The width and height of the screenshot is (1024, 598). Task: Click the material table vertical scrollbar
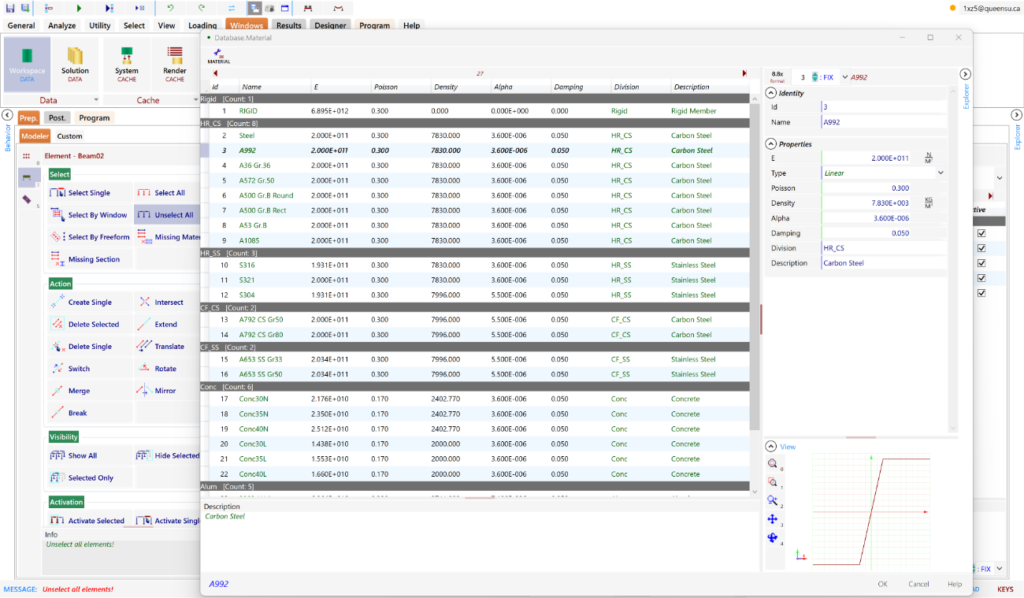[x=754, y=268]
